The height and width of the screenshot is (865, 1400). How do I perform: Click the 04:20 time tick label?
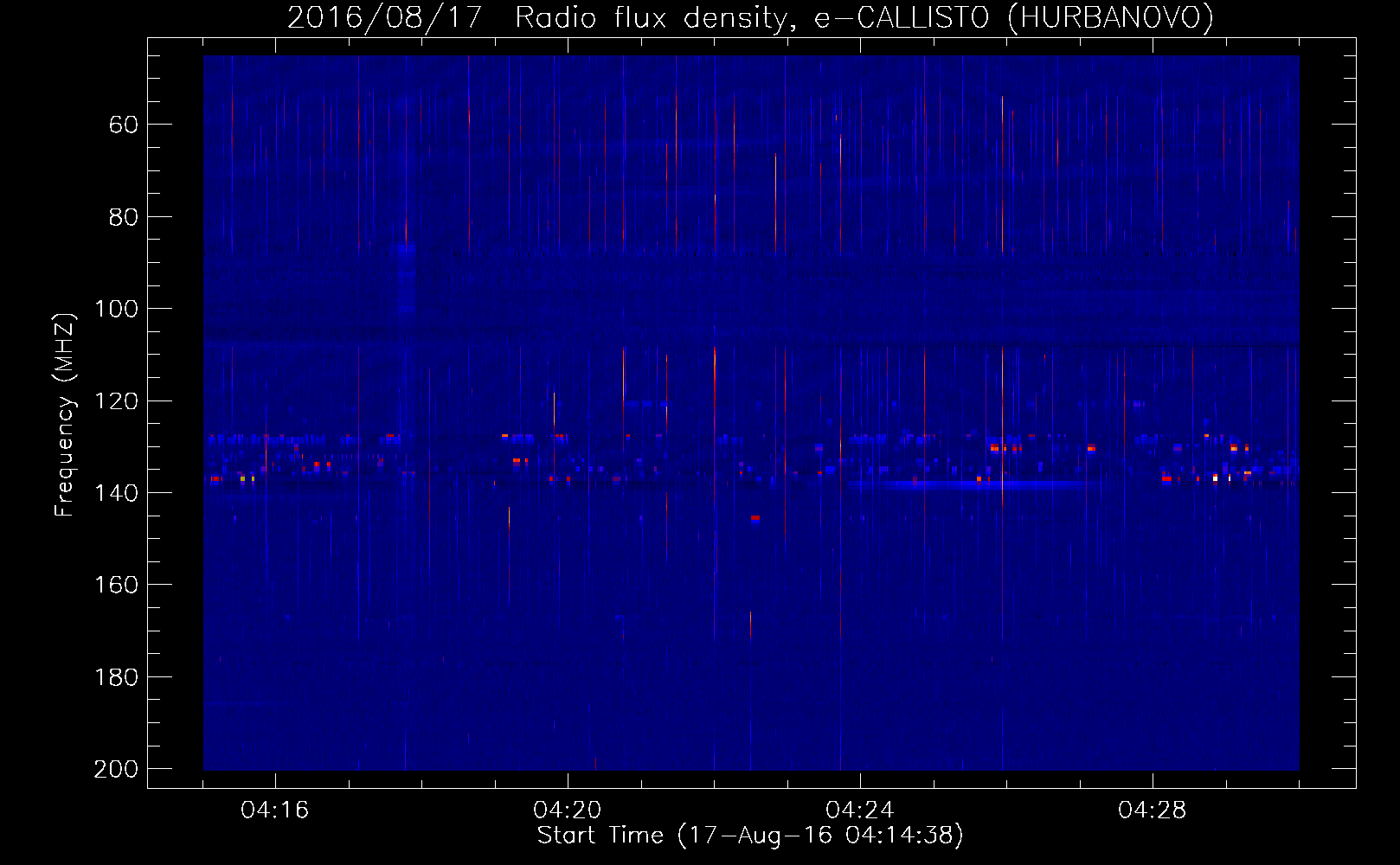tap(568, 811)
